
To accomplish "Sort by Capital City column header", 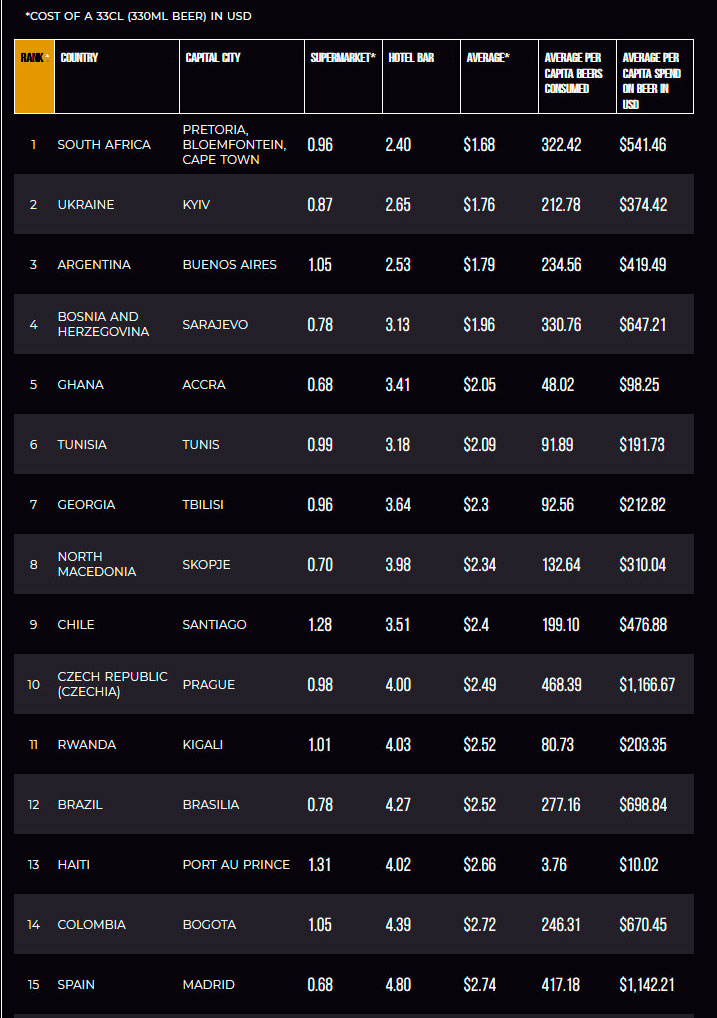I will pos(242,77).
